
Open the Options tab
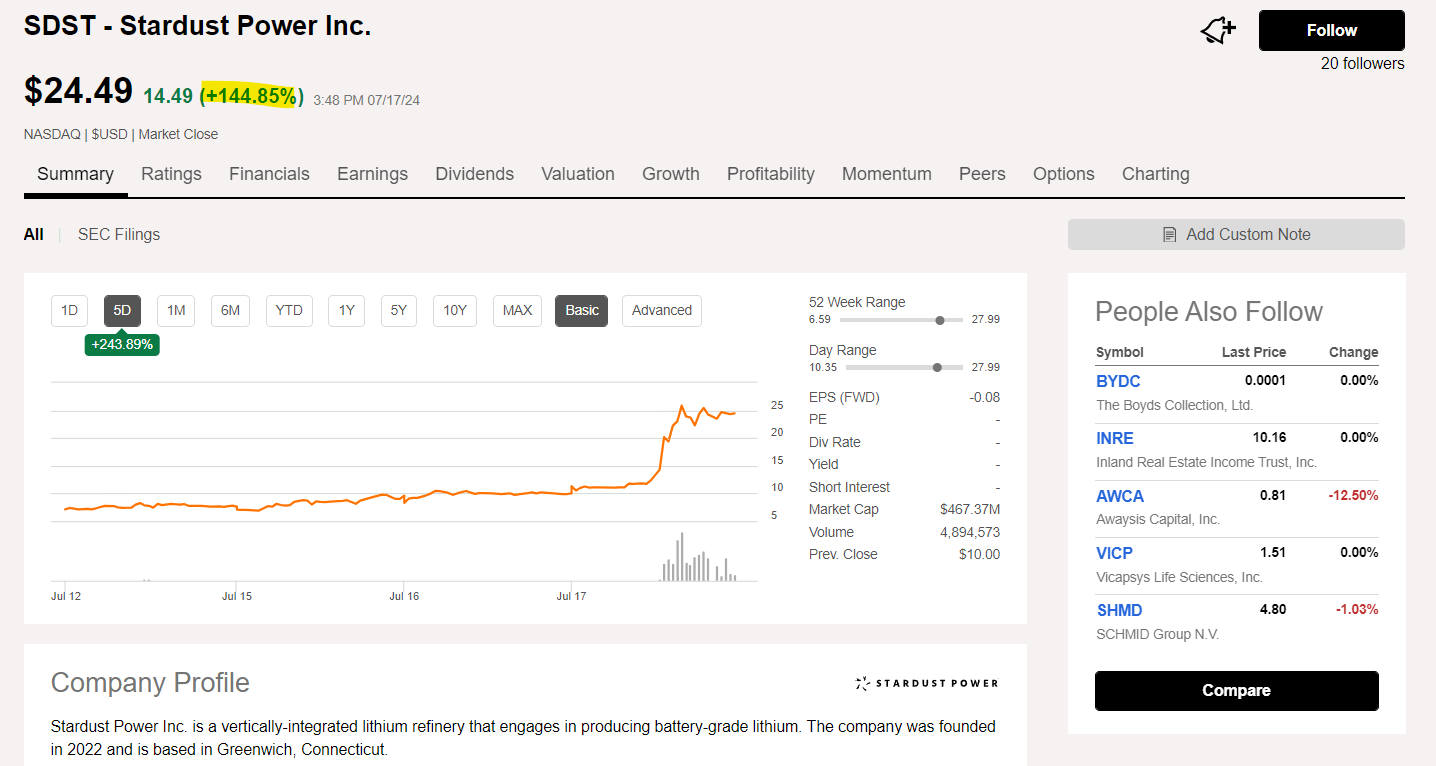tap(1063, 174)
